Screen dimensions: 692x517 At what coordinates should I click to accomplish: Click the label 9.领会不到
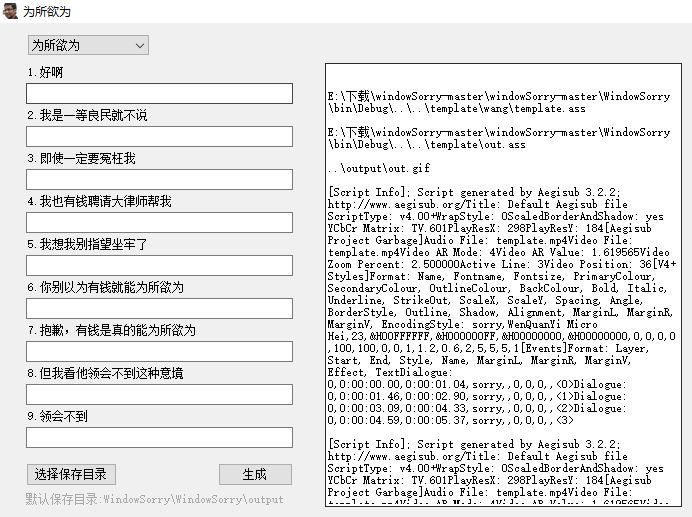(57, 416)
